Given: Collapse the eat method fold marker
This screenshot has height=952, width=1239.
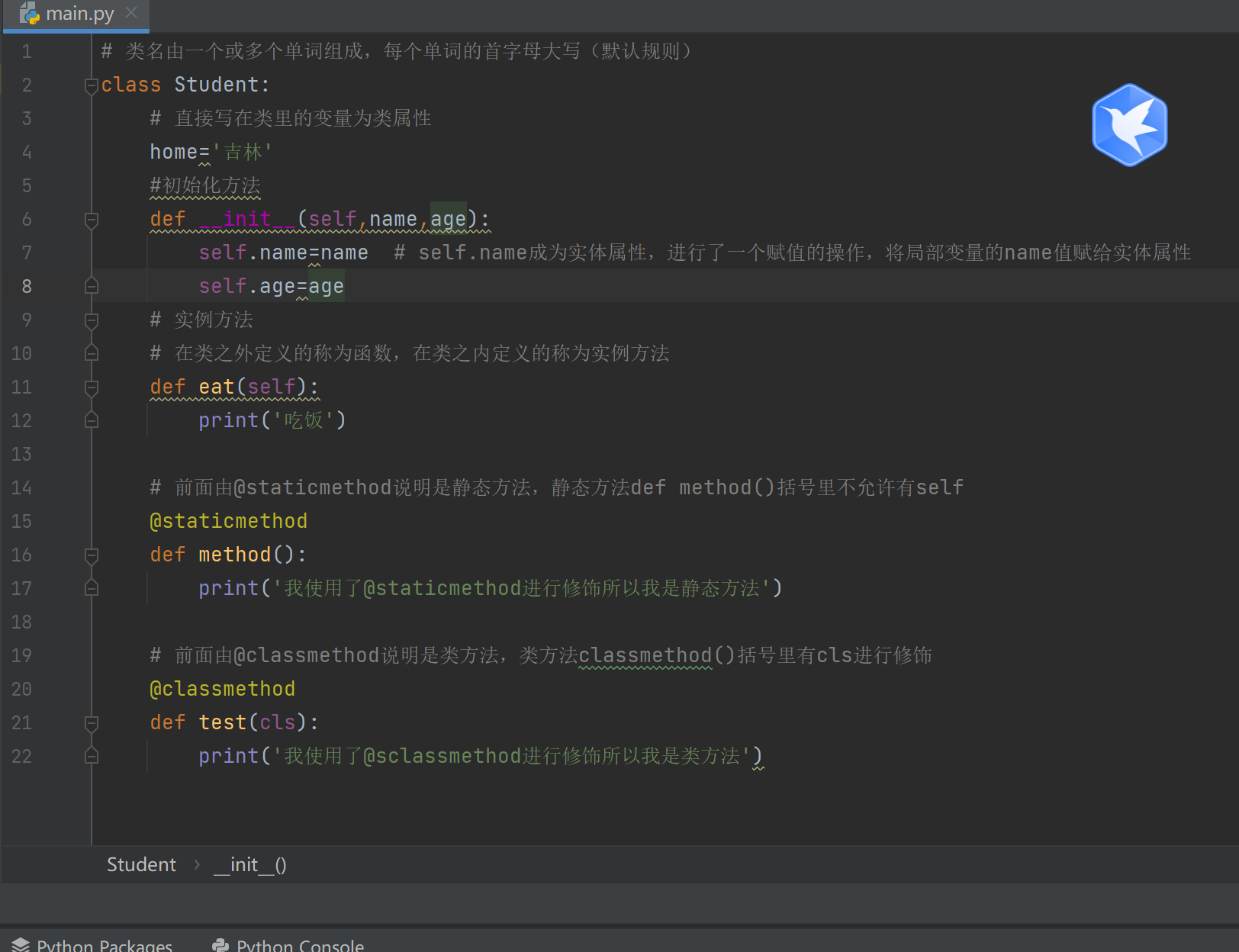Looking at the screenshot, I should click(x=92, y=388).
